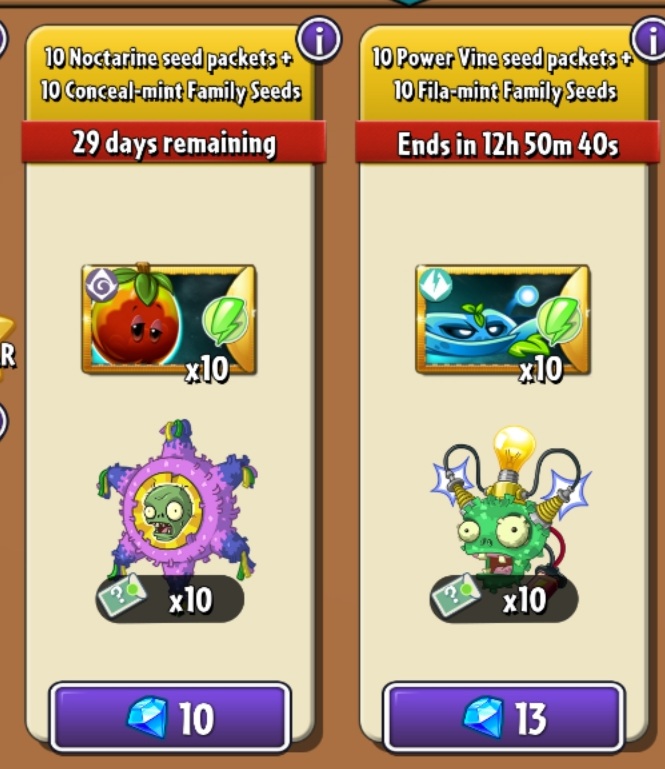Tap the '29 days remaining' banner
Screen dimensions: 665x769
tap(174, 143)
